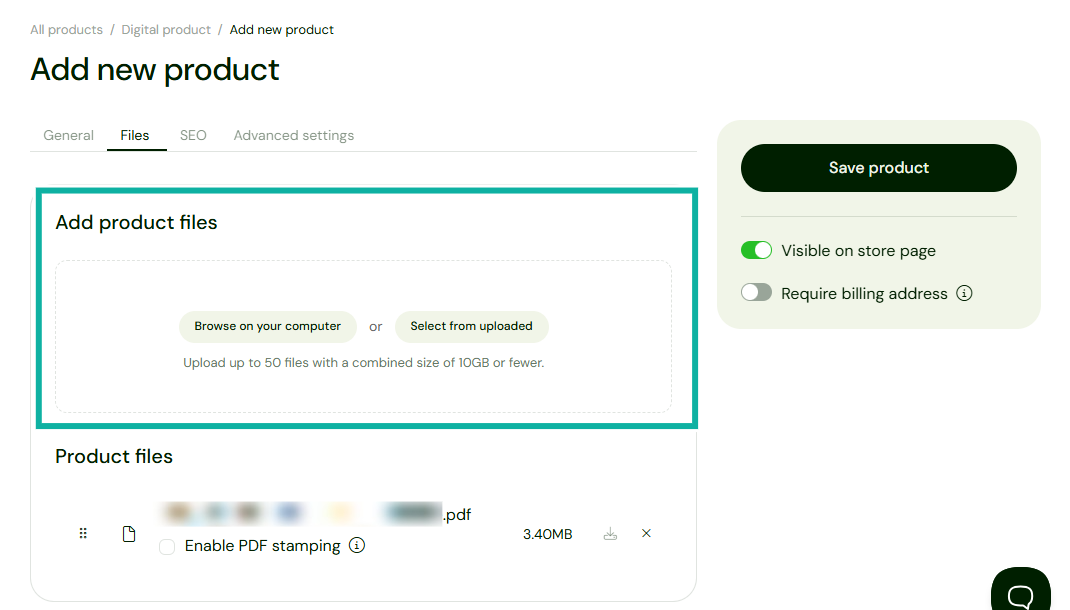Go to Advanced settings tab
1070x610 pixels.
[x=293, y=135]
